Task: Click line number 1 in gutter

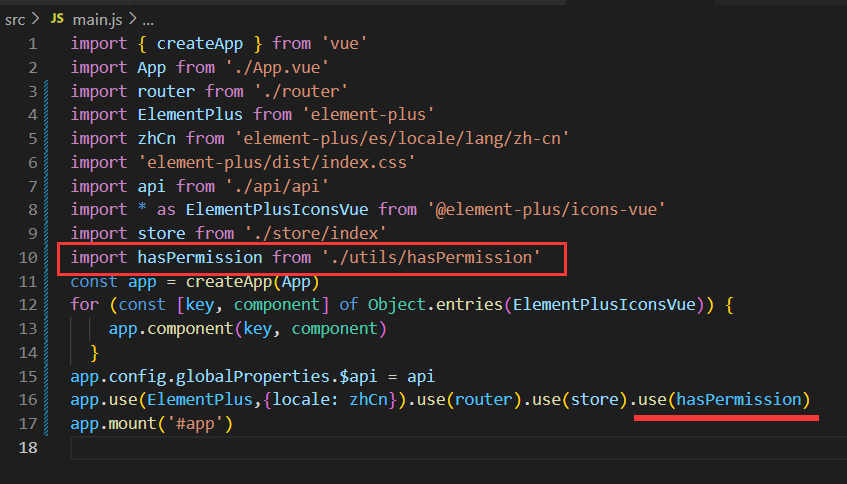Action: point(32,44)
